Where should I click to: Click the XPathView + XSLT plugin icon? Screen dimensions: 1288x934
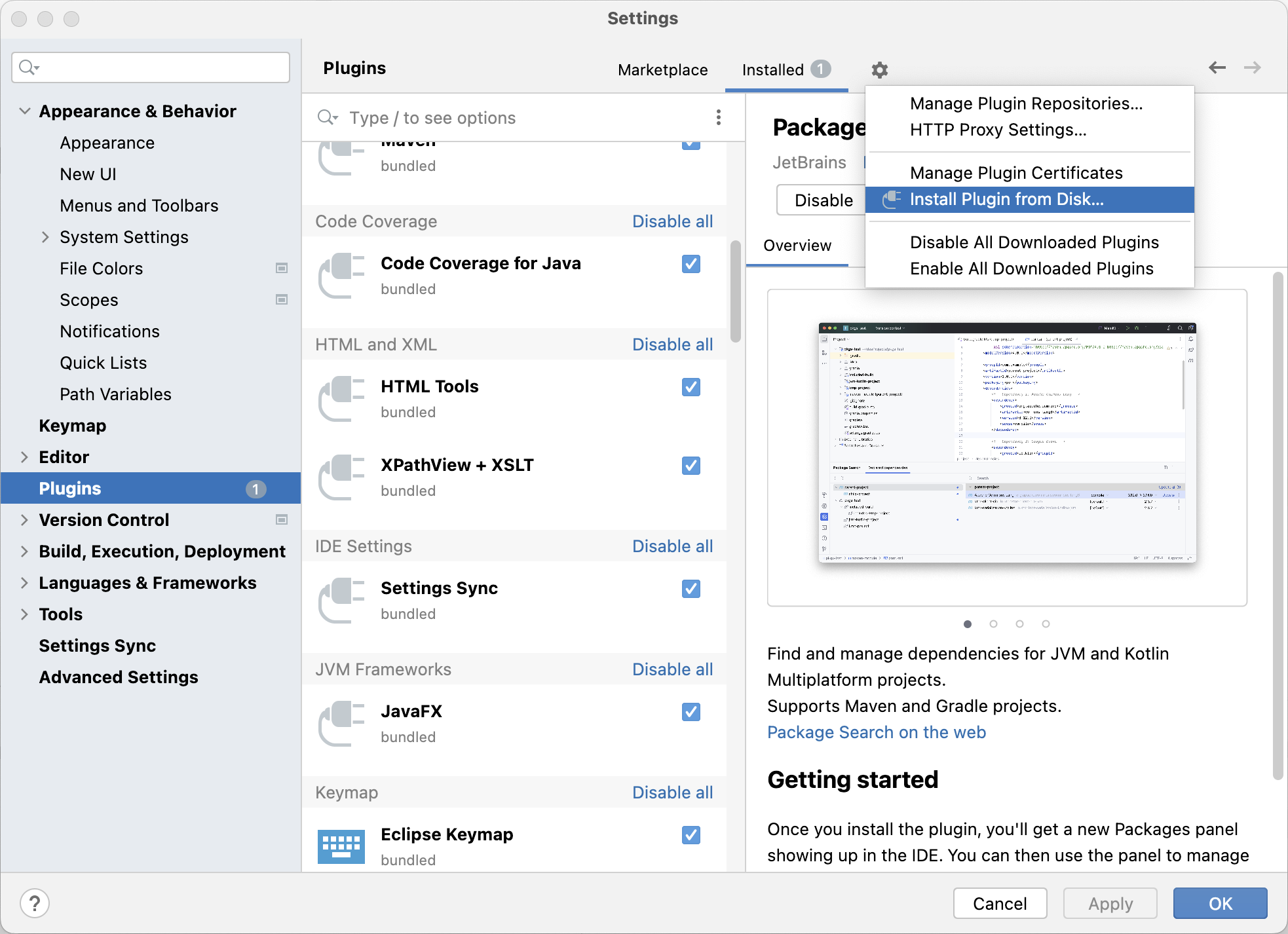(341, 477)
